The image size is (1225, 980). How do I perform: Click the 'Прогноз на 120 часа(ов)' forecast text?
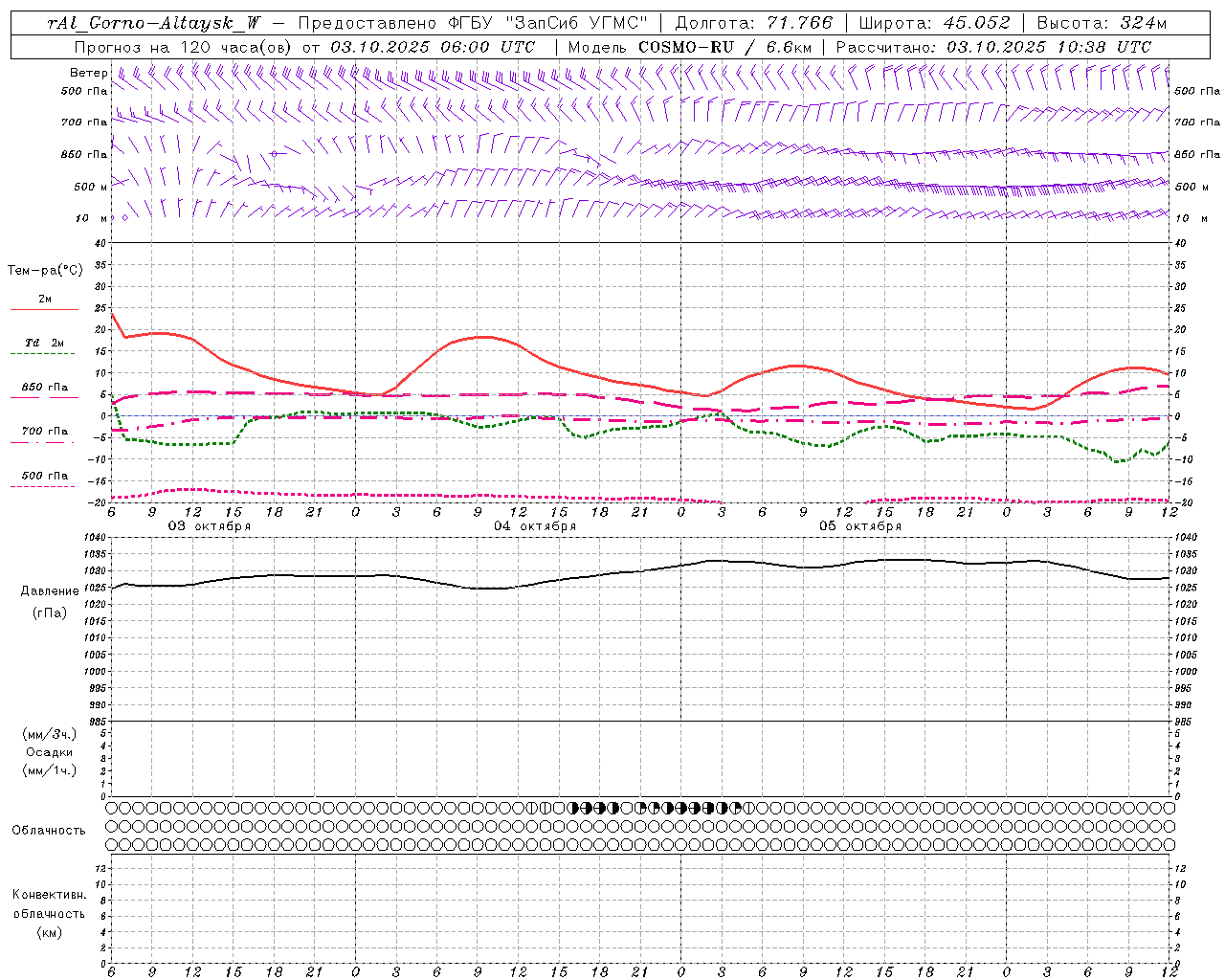click(x=185, y=47)
